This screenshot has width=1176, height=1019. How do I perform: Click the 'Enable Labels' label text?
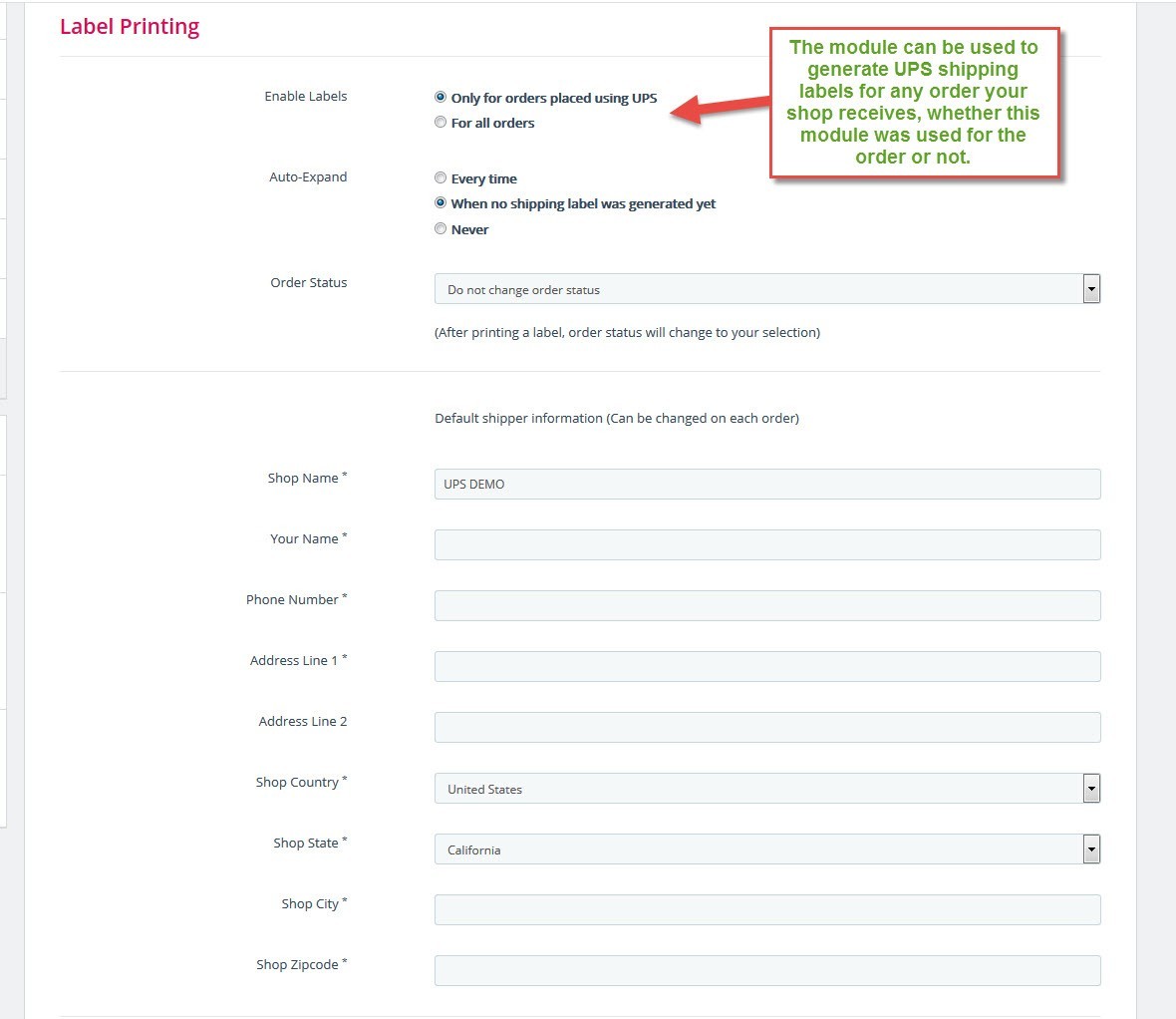pos(305,96)
